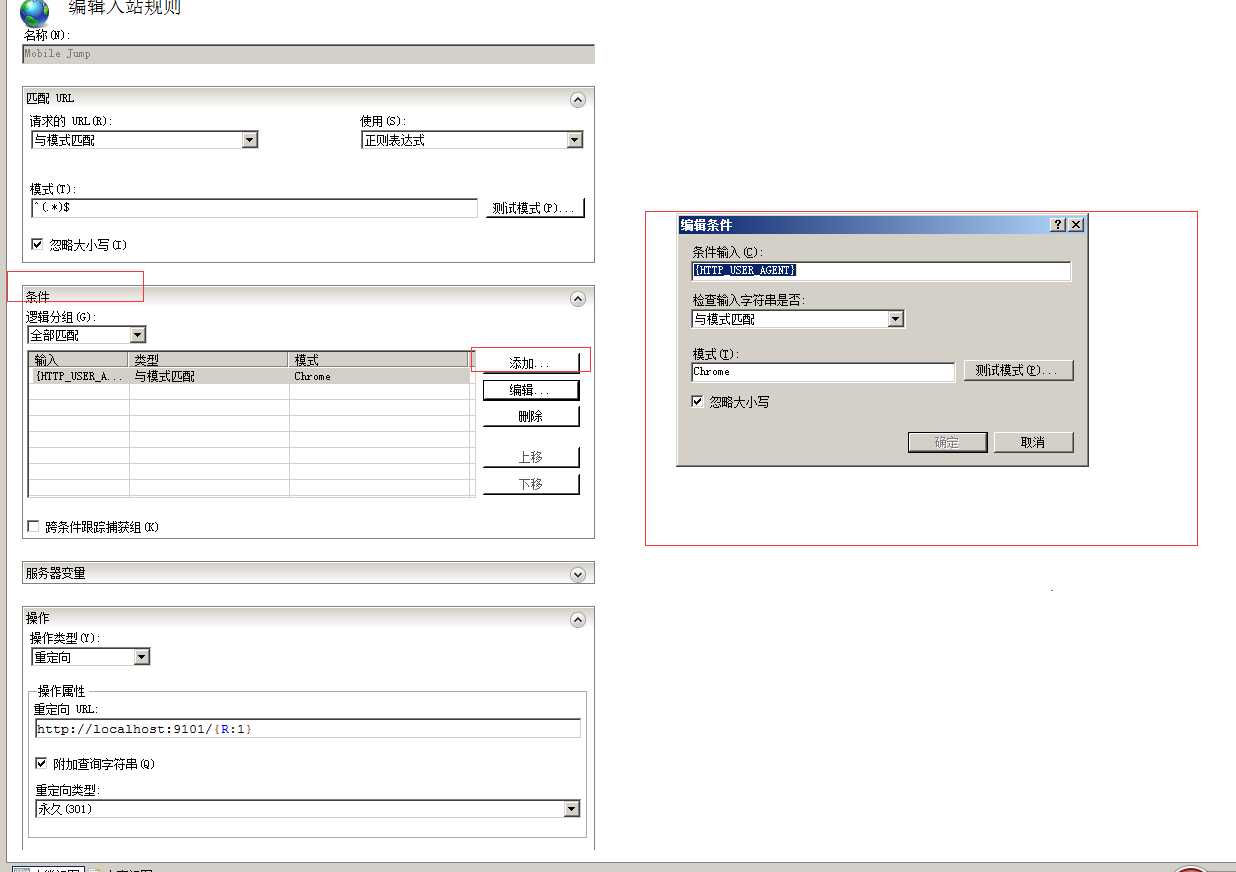Click the 重定向 URL input field
Viewport: 1236px width, 872px height.
pos(307,729)
